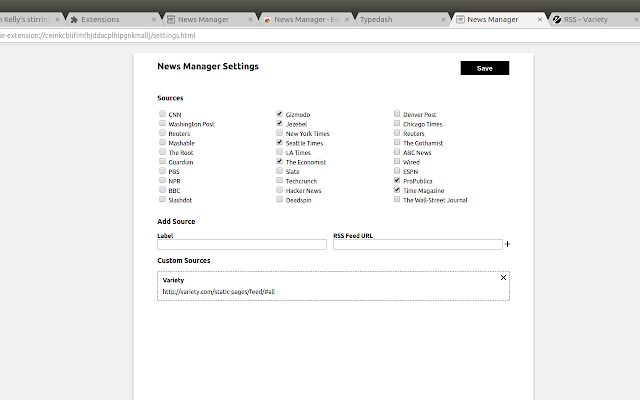Enable the New York Times source
This screenshot has height=400, width=640.
(280, 133)
